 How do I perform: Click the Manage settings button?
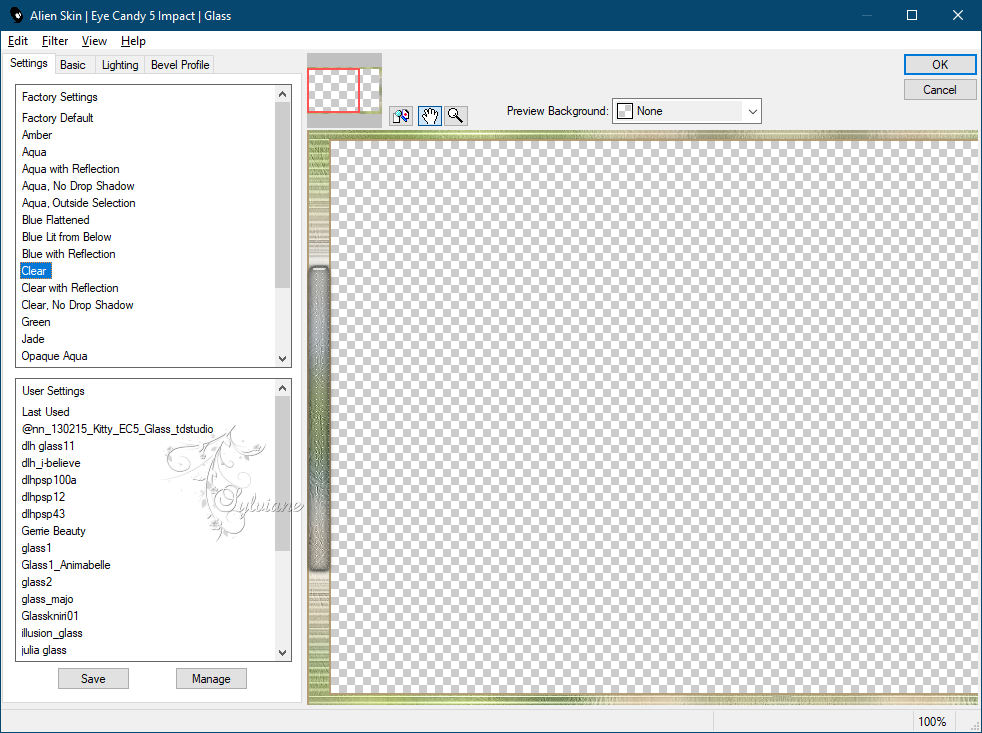pyautogui.click(x=211, y=678)
